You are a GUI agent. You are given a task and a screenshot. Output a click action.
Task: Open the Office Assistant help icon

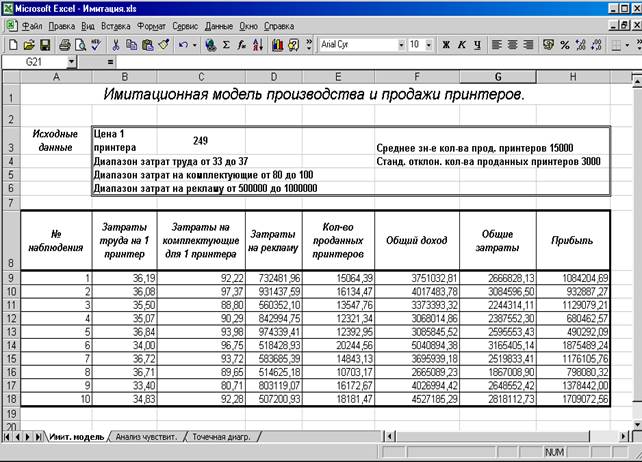coord(294,45)
